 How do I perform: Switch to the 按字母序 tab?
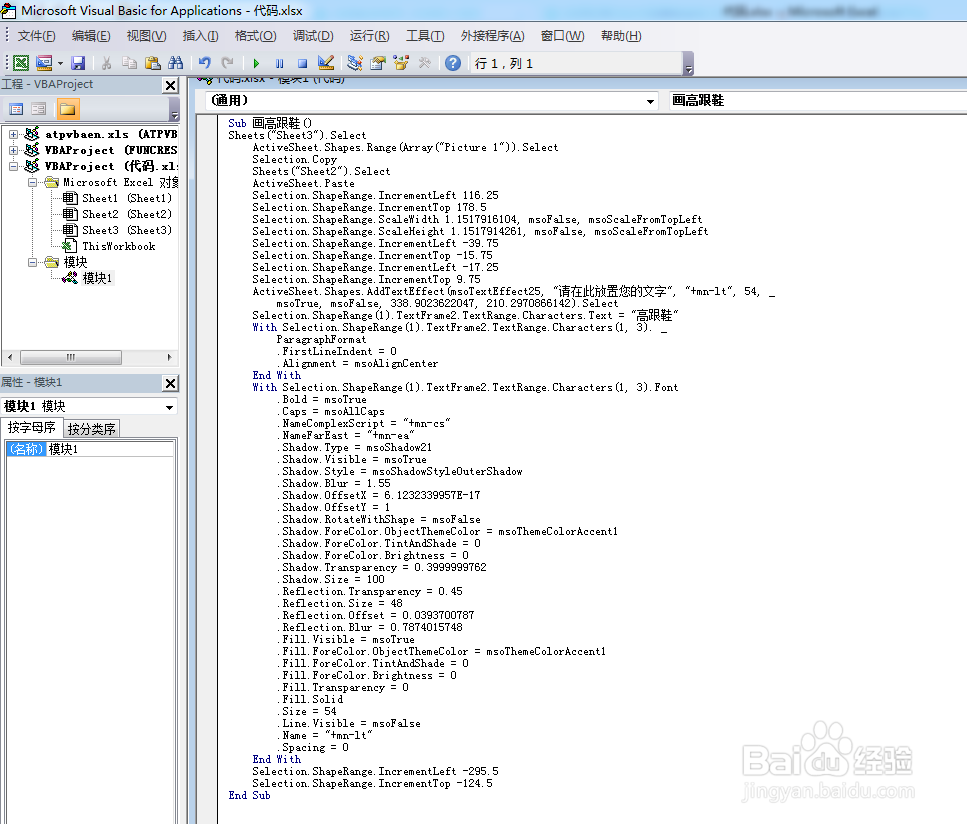click(31, 427)
